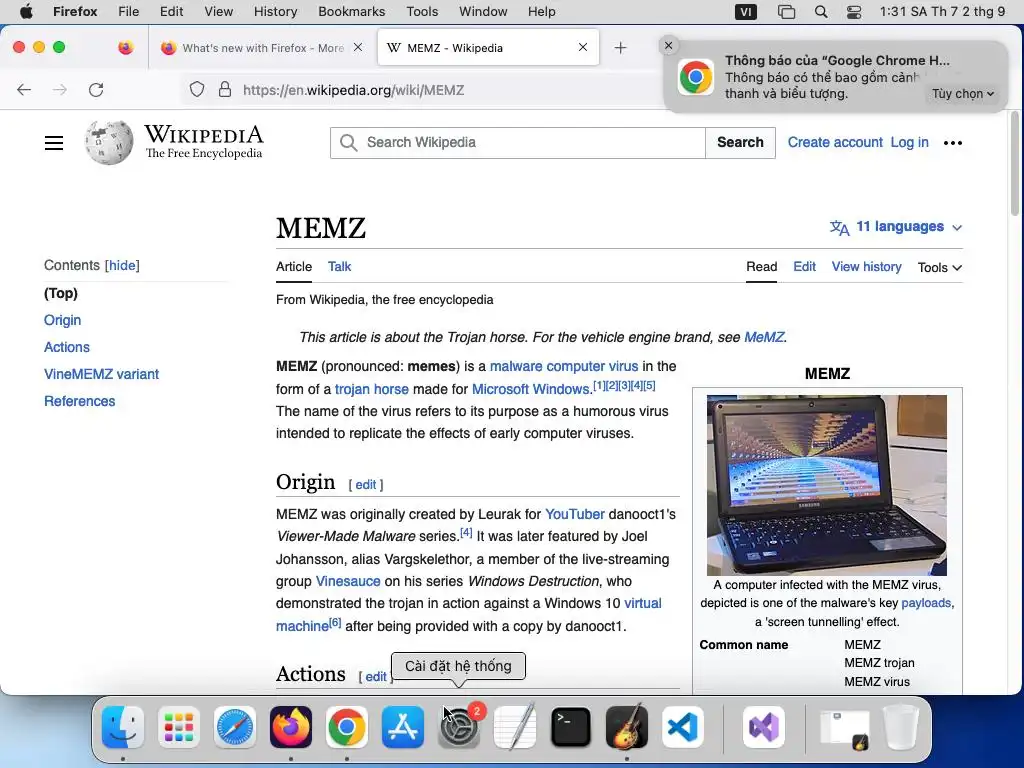Open TextEdit from the Dock
This screenshot has width=1024, height=768.
515,727
